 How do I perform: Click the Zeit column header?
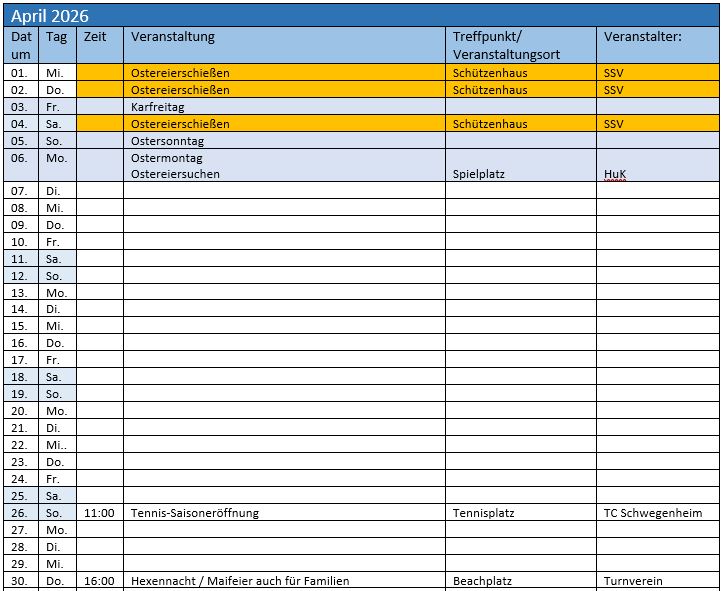95,37
